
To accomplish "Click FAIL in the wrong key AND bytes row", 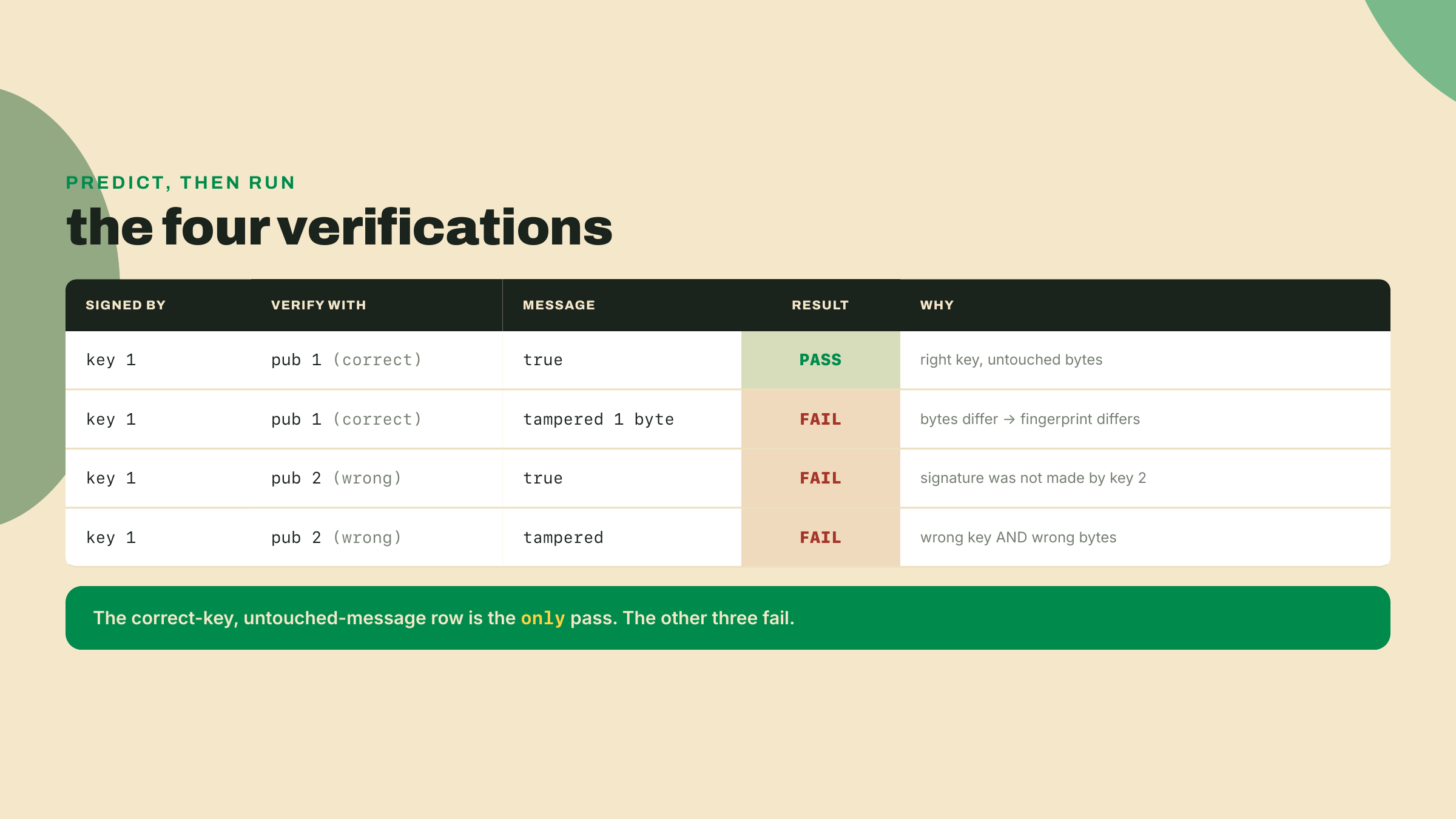I will (820, 538).
